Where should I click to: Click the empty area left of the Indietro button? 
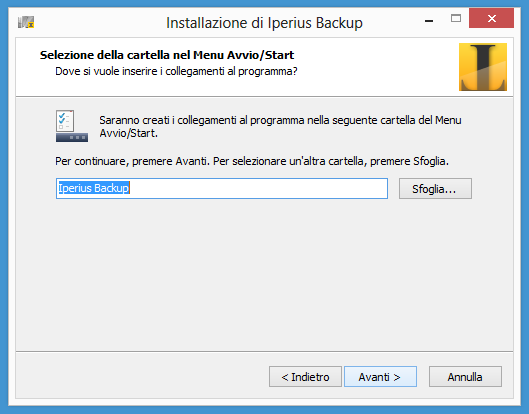pyautogui.click(x=142, y=377)
